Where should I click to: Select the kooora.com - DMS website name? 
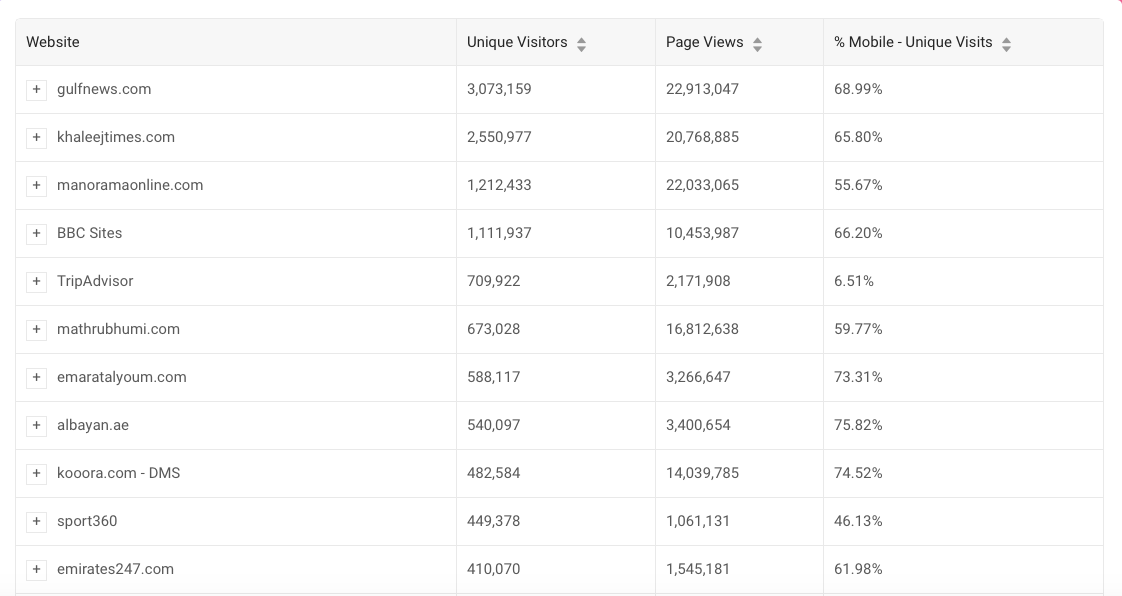pyautogui.click(x=119, y=473)
